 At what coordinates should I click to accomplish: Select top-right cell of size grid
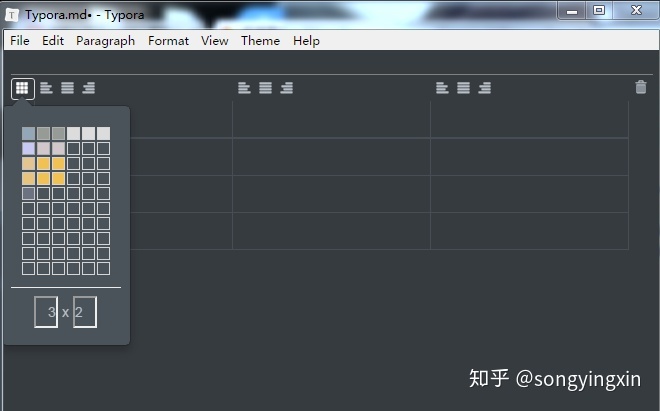[104, 133]
